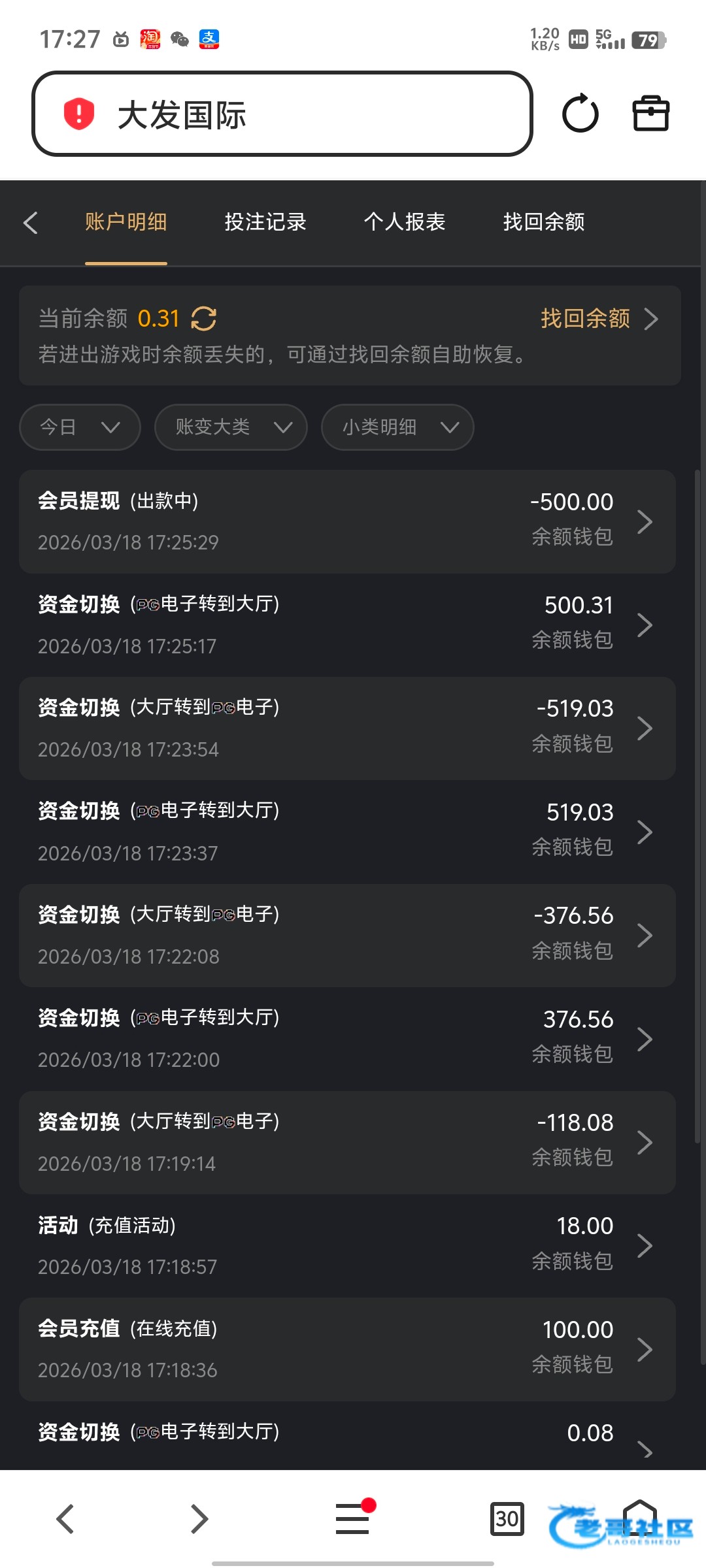Viewport: 706px width, 1568px height.
Task: Switch to the 投注记录 tab
Action: 265,222
